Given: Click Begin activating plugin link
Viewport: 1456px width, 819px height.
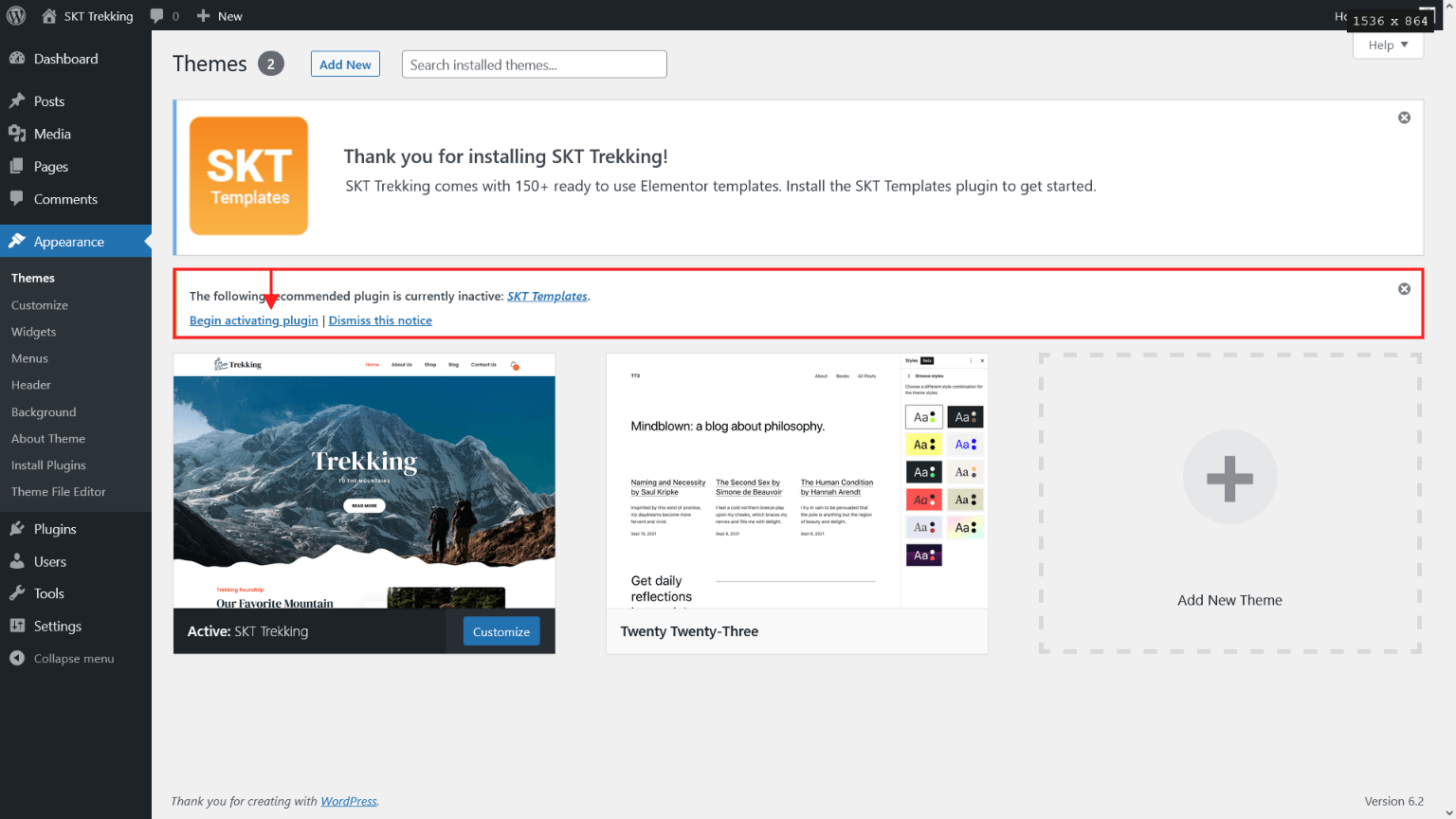Looking at the screenshot, I should pyautogui.click(x=254, y=320).
